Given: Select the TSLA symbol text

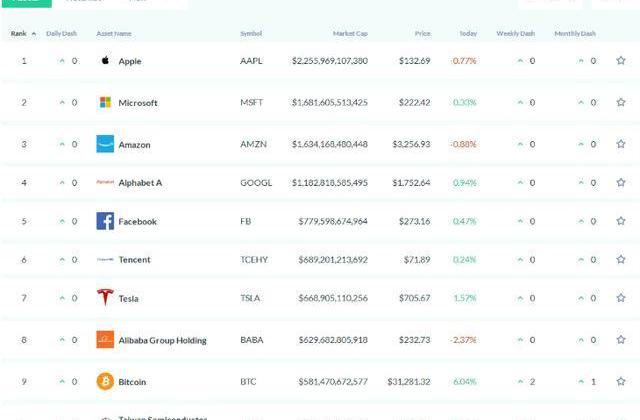Looking at the screenshot, I should tap(250, 298).
